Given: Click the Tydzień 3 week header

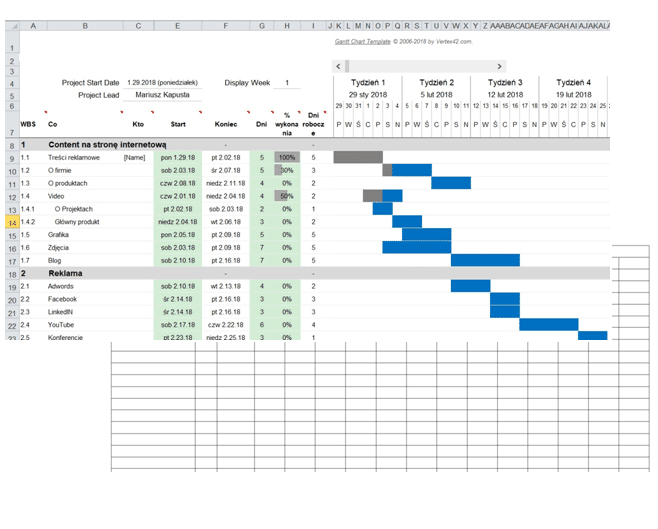Looking at the screenshot, I should coord(505,83).
